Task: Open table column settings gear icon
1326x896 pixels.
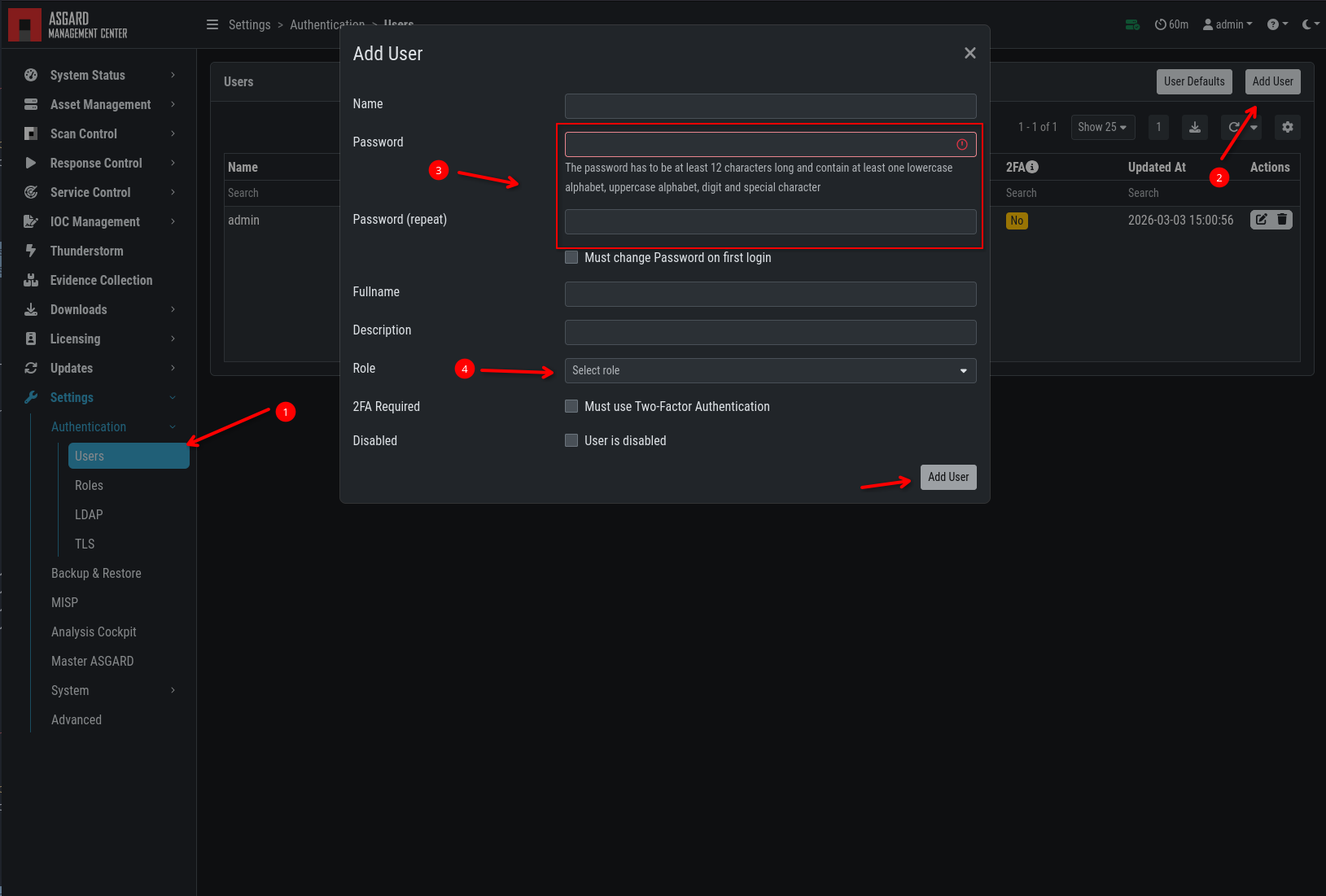Action: coord(1288,127)
